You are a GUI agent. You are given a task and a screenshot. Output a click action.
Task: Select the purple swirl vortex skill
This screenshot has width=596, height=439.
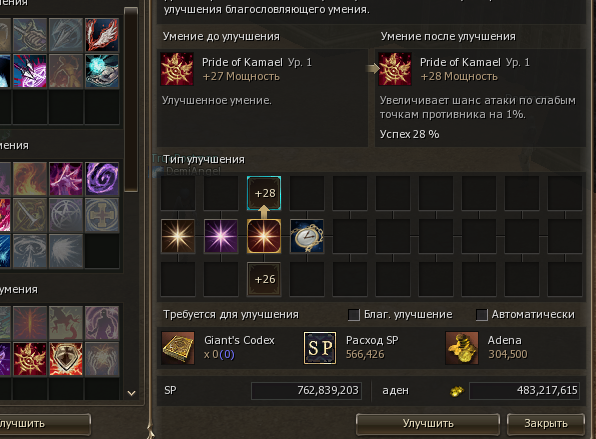pos(101,179)
